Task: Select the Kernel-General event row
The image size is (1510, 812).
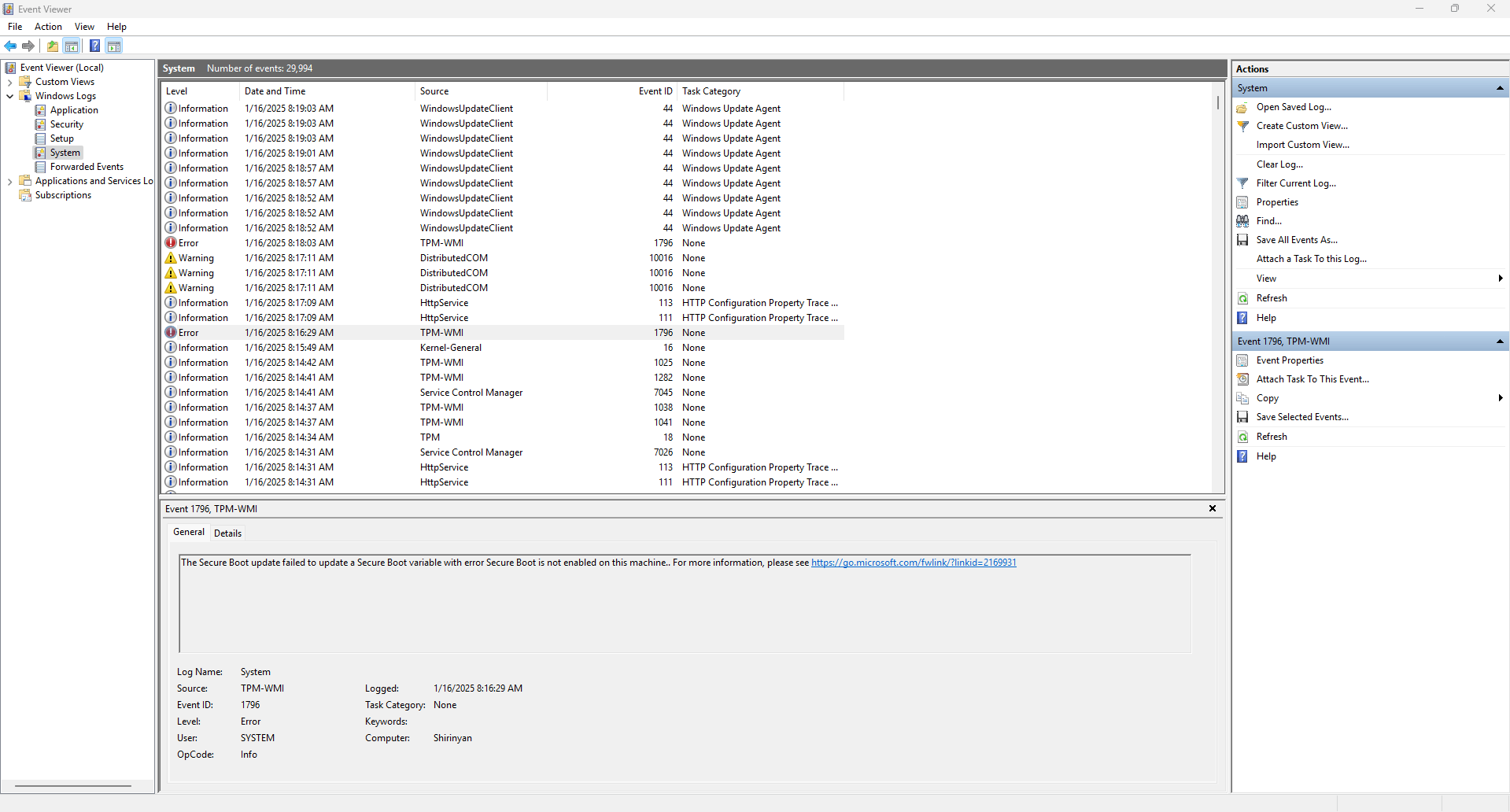Action: point(504,348)
